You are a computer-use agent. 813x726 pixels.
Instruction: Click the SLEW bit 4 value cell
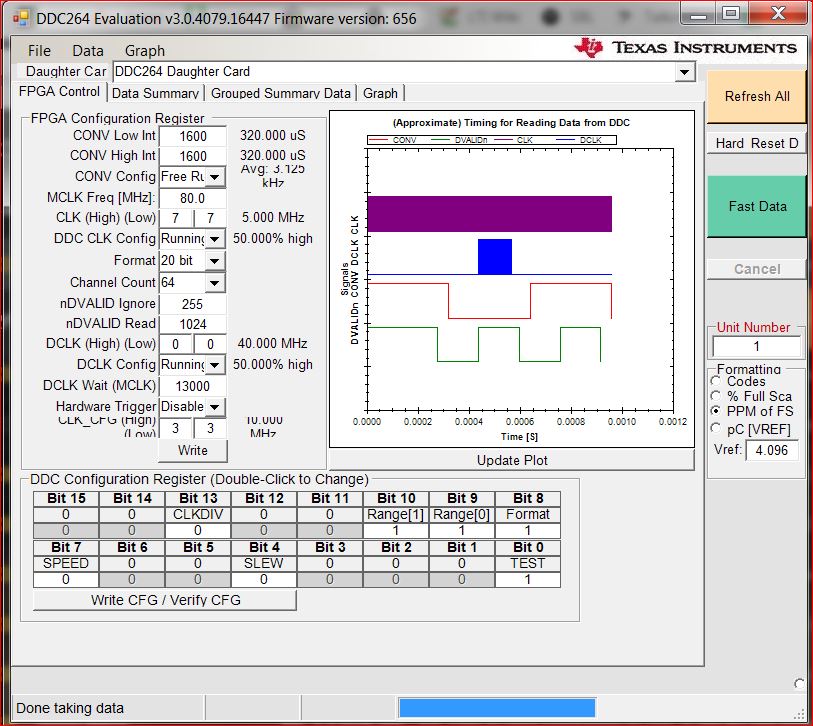[x=264, y=579]
